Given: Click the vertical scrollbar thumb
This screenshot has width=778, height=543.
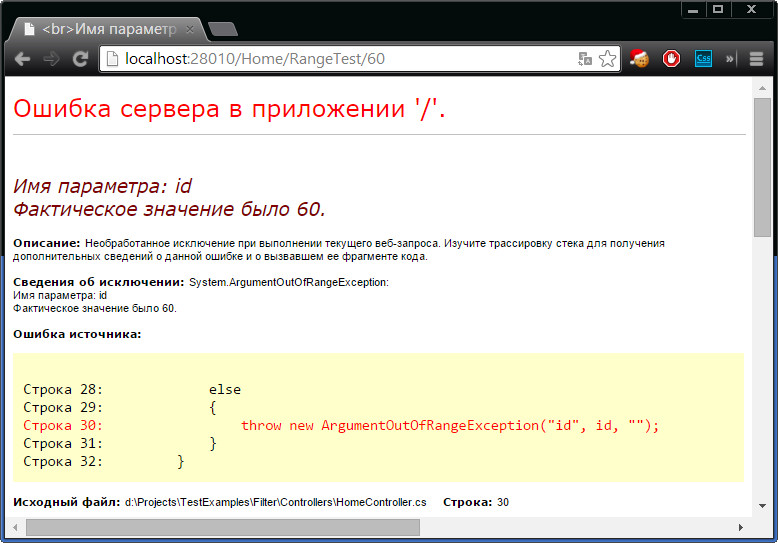Looking at the screenshot, I should tap(762, 167).
